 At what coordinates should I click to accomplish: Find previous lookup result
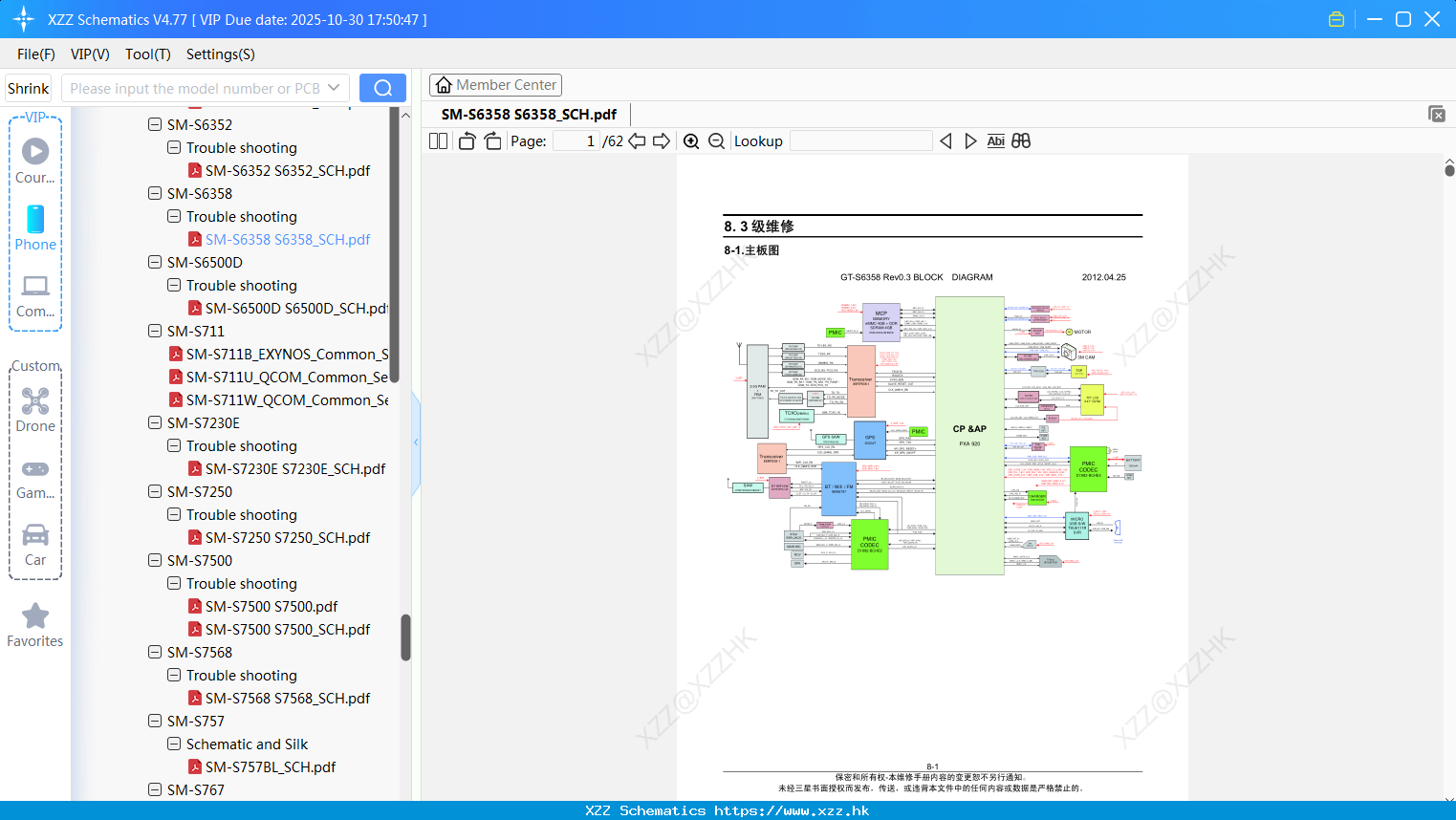(x=945, y=141)
